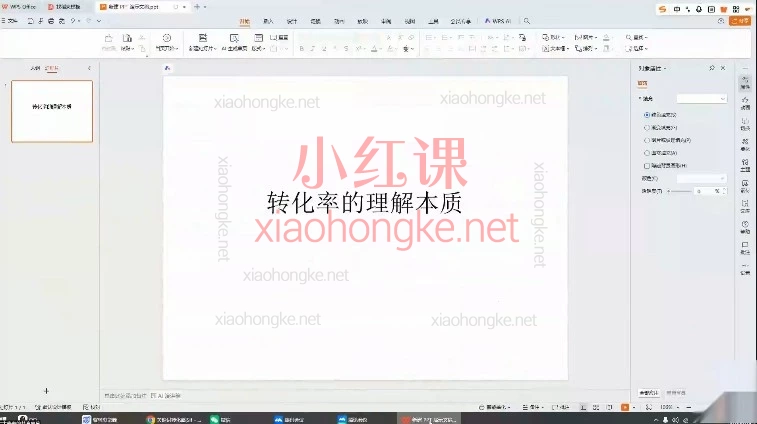The height and width of the screenshot is (424, 757).
Task: Click the transparency stepper arrows
Action: point(724,191)
